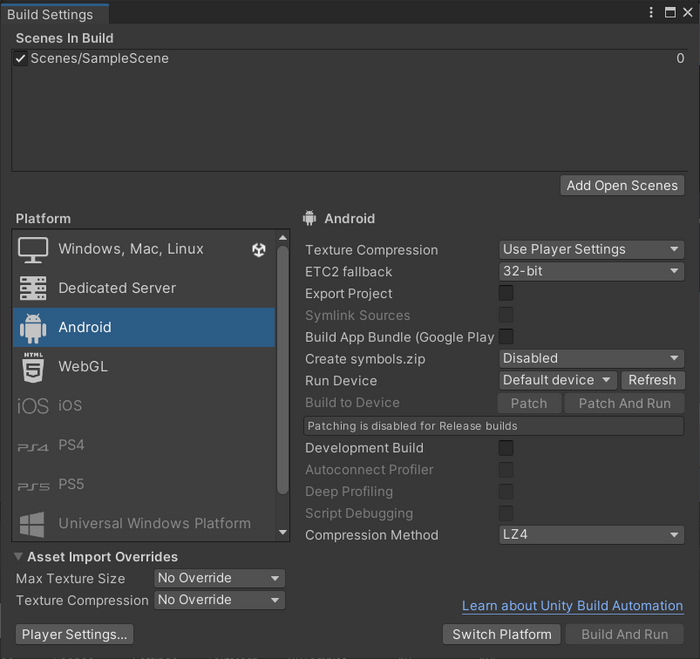Click the Android robot icon in platform list
The image size is (700, 659).
pyautogui.click(x=33, y=328)
